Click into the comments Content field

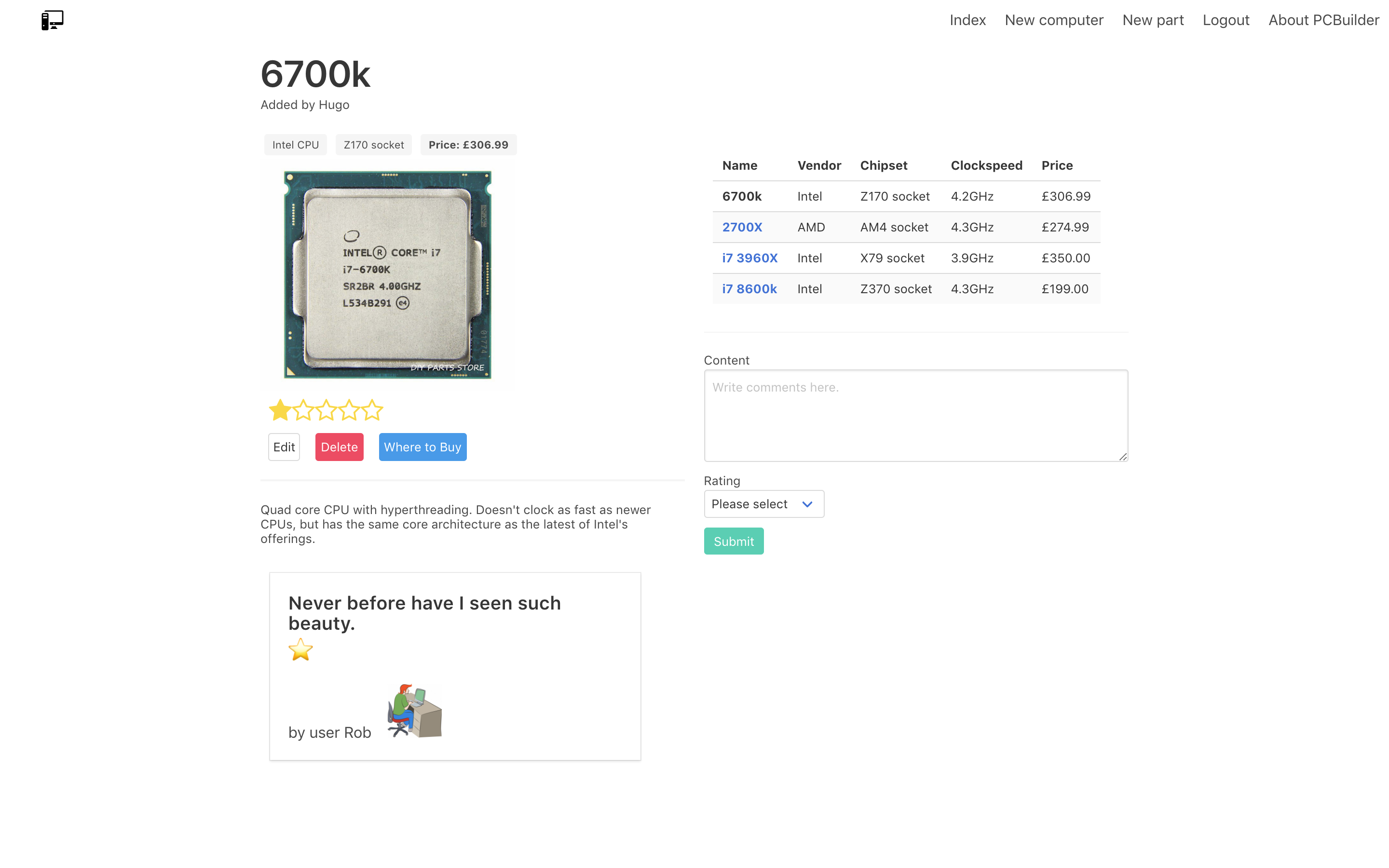(x=915, y=416)
